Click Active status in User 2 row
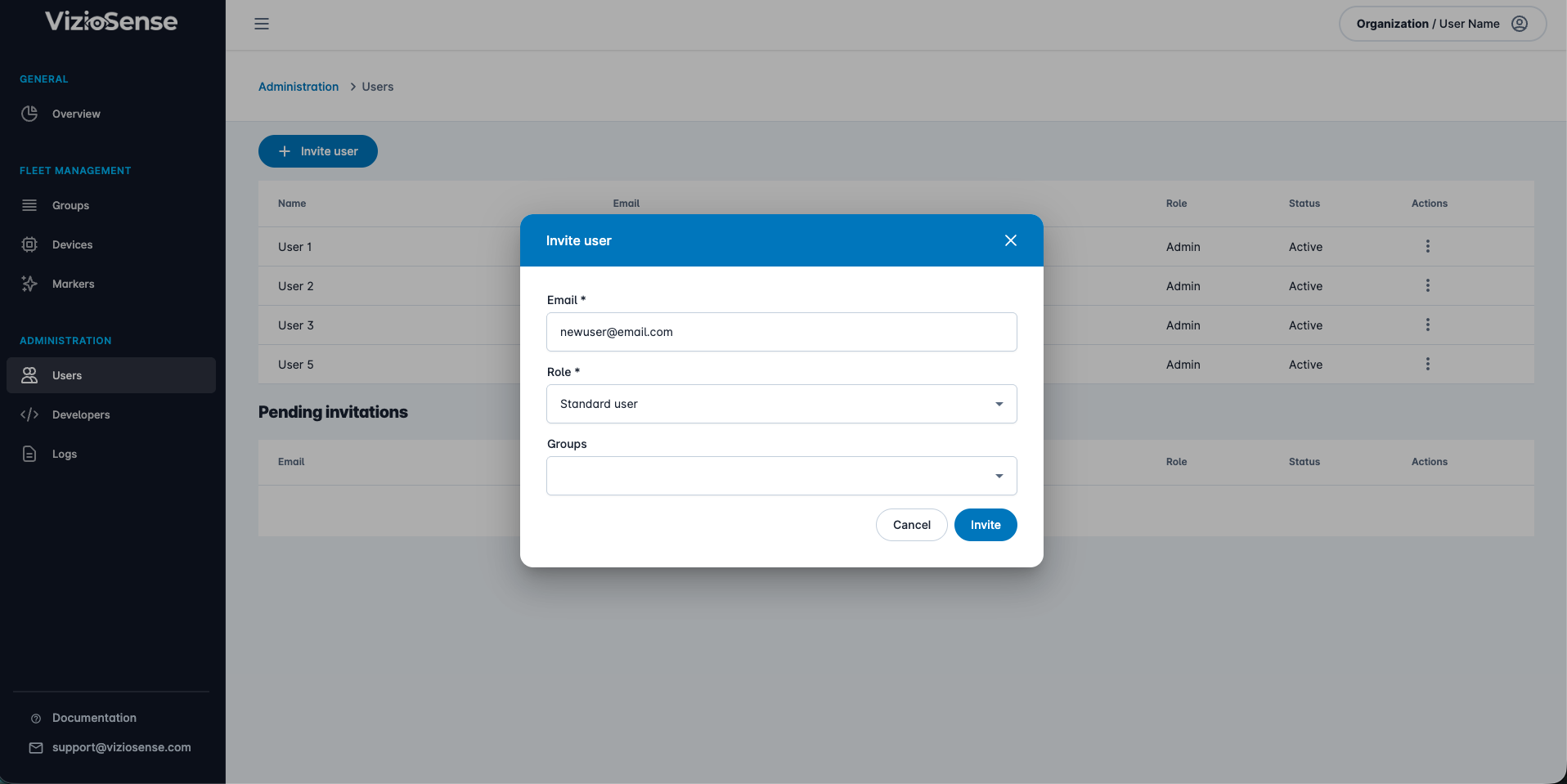The height and width of the screenshot is (784, 1567). 1305,286
